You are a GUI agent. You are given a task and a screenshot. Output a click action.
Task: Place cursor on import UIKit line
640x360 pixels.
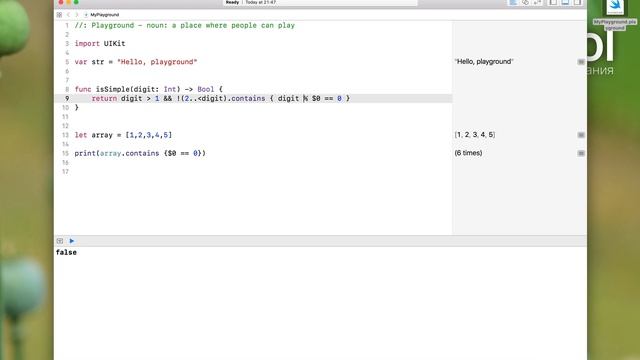point(100,44)
